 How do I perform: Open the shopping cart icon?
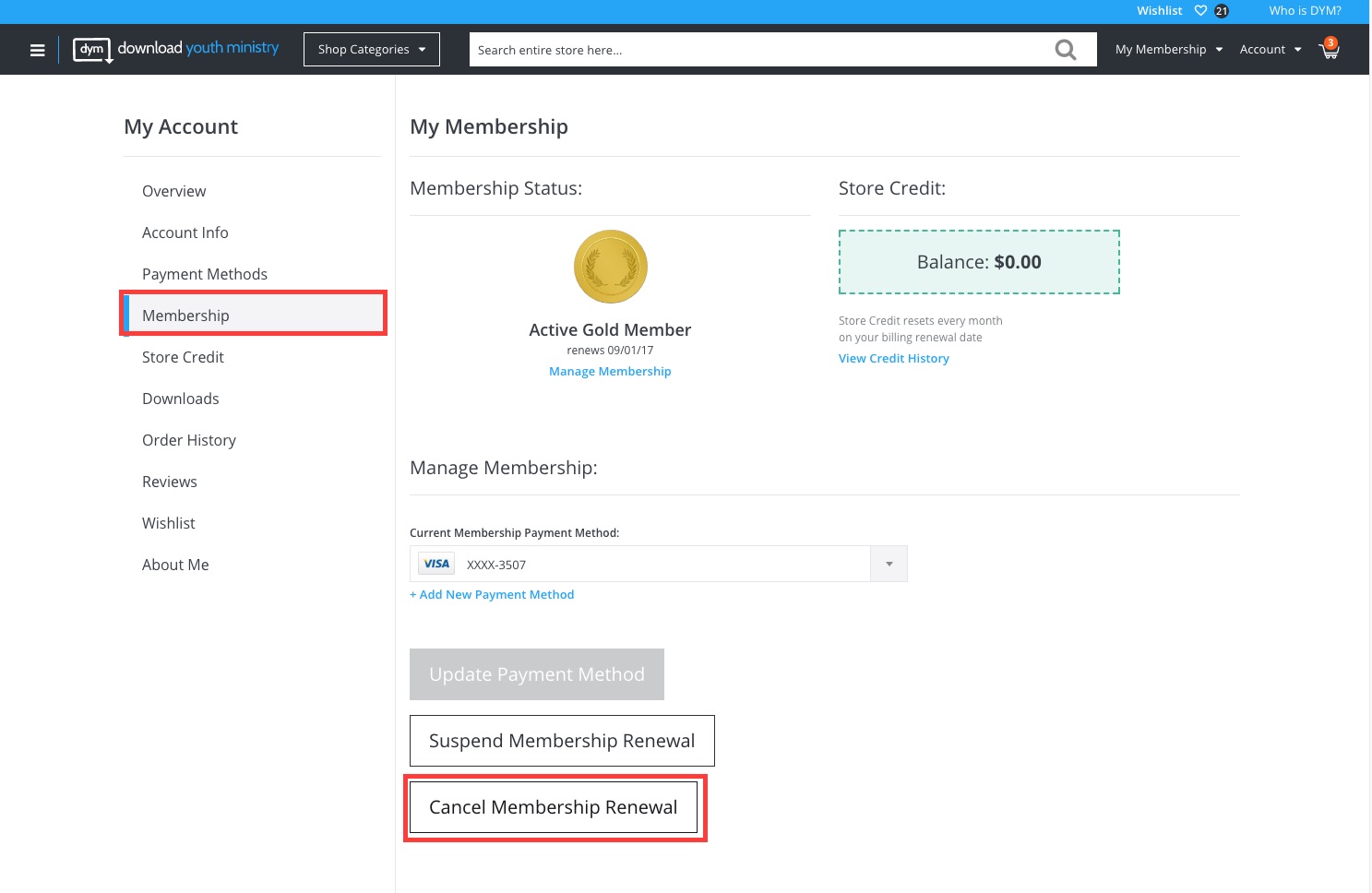coord(1330,49)
